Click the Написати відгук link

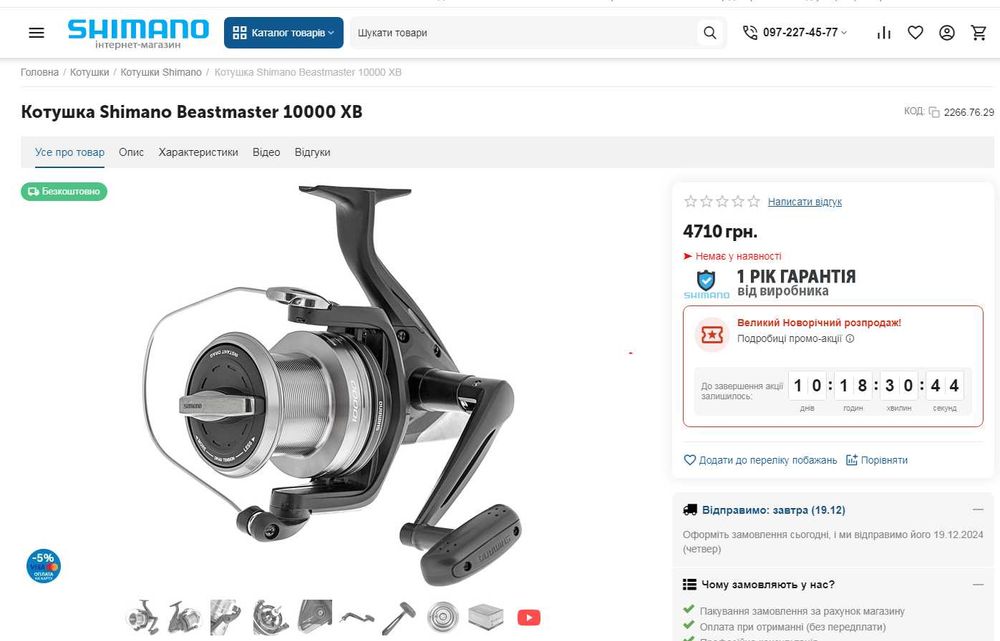coord(805,202)
